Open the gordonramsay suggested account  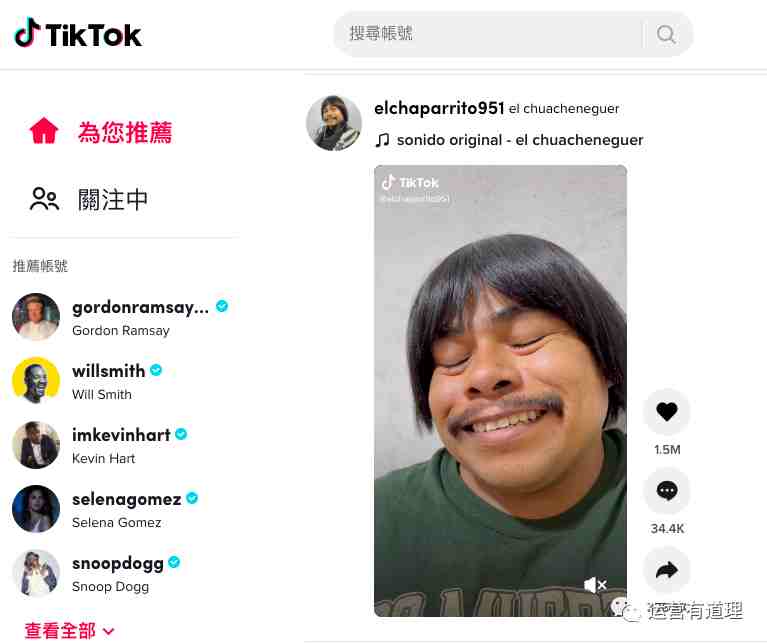120,317
